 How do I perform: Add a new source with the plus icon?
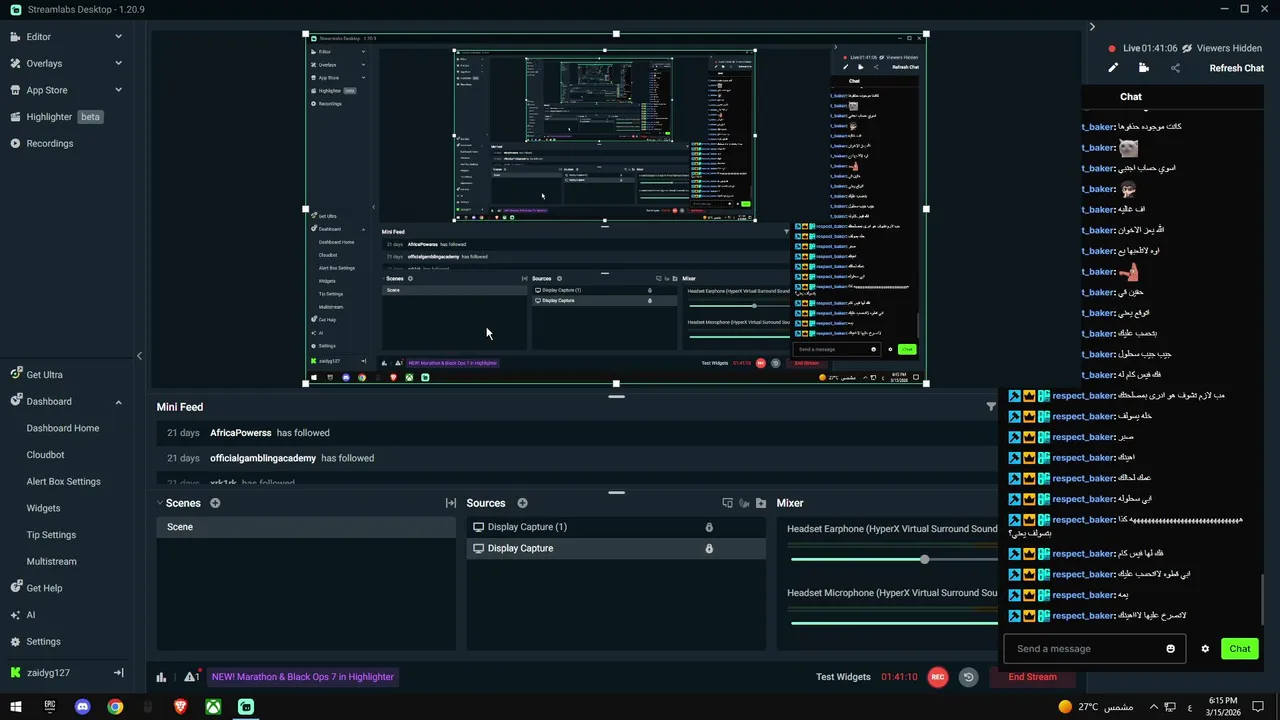(x=522, y=503)
